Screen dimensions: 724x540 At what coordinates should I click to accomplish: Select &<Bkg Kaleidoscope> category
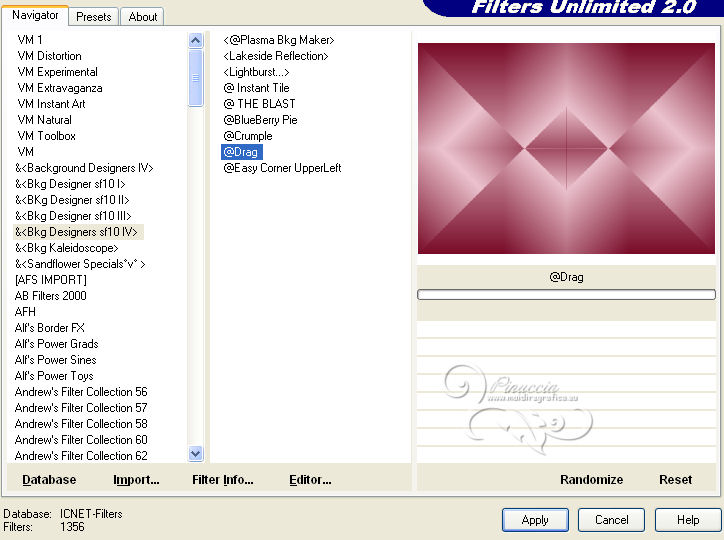pyautogui.click(x=66, y=248)
